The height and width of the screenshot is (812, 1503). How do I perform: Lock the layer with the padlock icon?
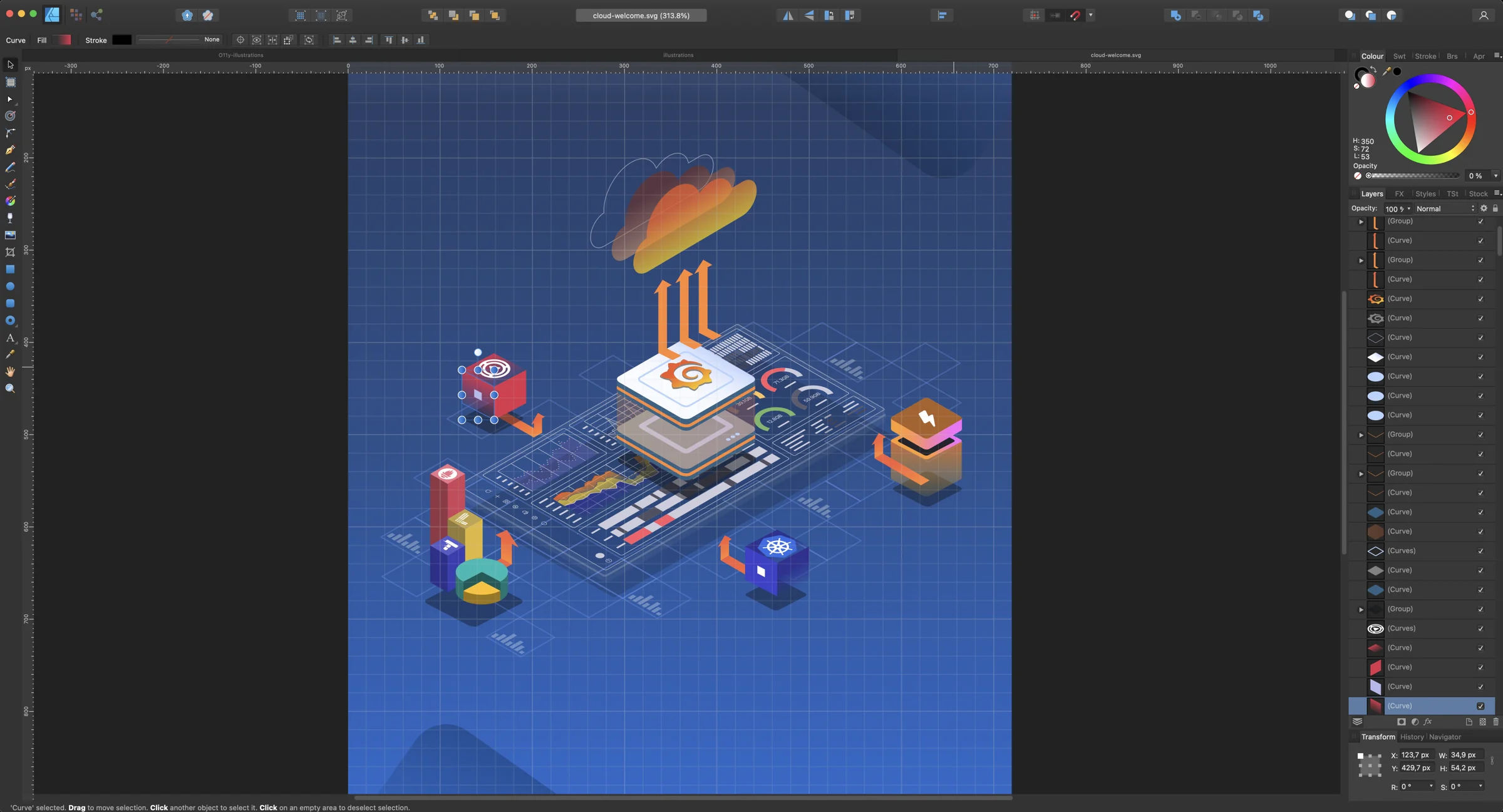click(1495, 208)
